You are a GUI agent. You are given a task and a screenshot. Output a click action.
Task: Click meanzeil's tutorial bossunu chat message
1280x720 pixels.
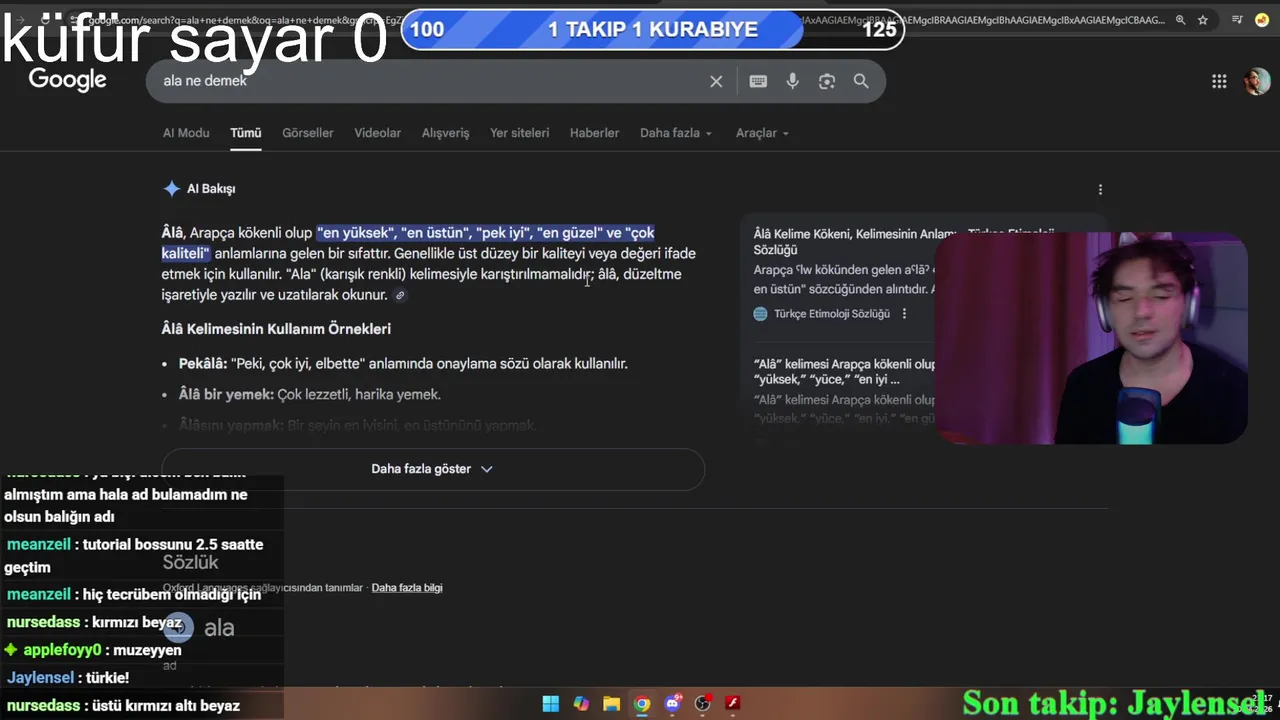(134, 556)
